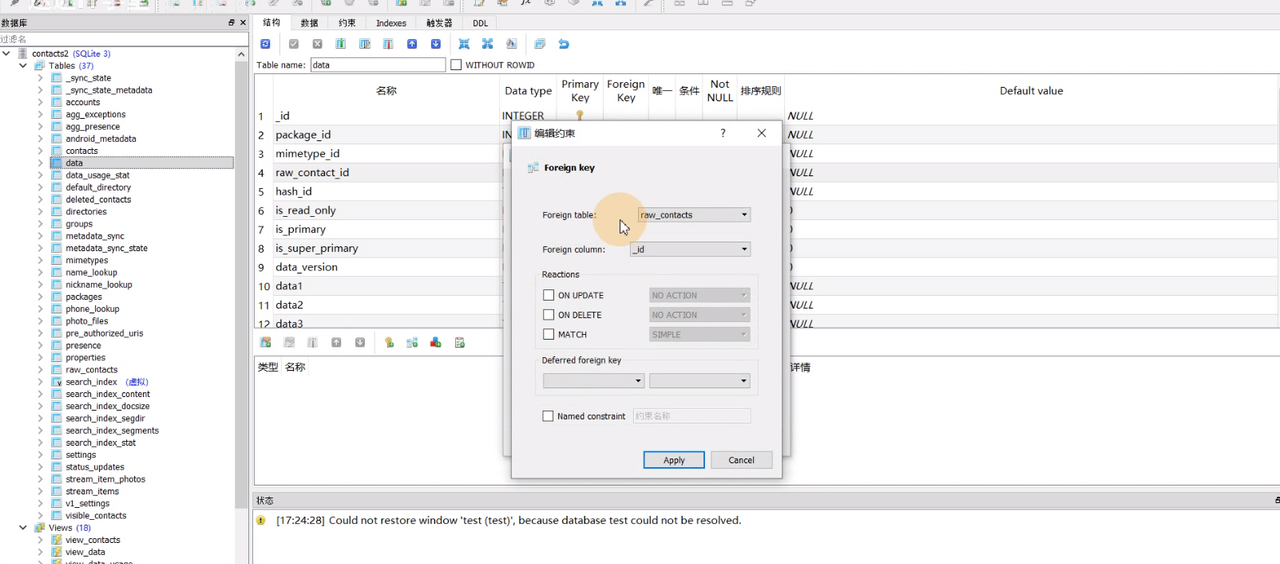This screenshot has height=564, width=1280.
Task: Click the refresh structure icon in toolbar
Action: 265,44
